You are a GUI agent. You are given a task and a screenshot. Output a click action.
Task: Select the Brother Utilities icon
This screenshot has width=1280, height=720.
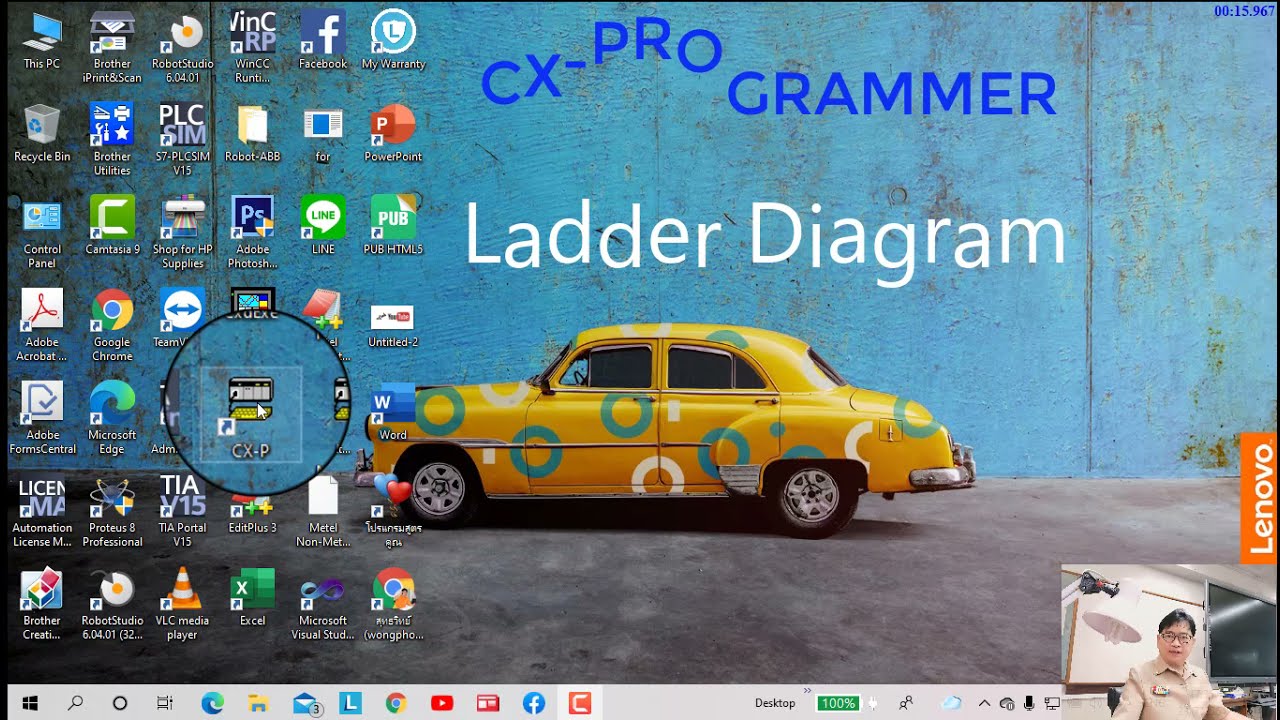point(112,140)
